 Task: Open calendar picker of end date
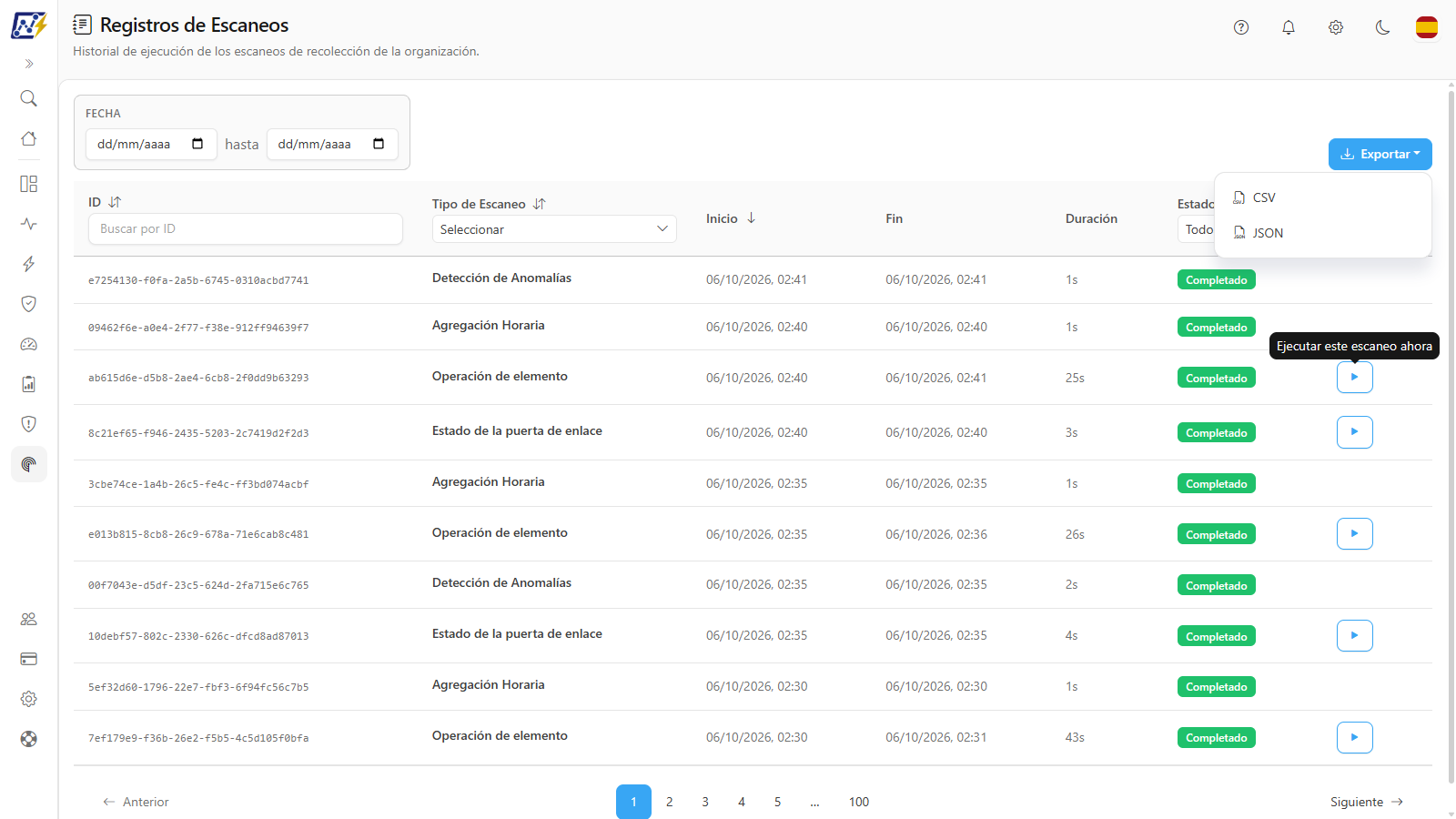[379, 144]
